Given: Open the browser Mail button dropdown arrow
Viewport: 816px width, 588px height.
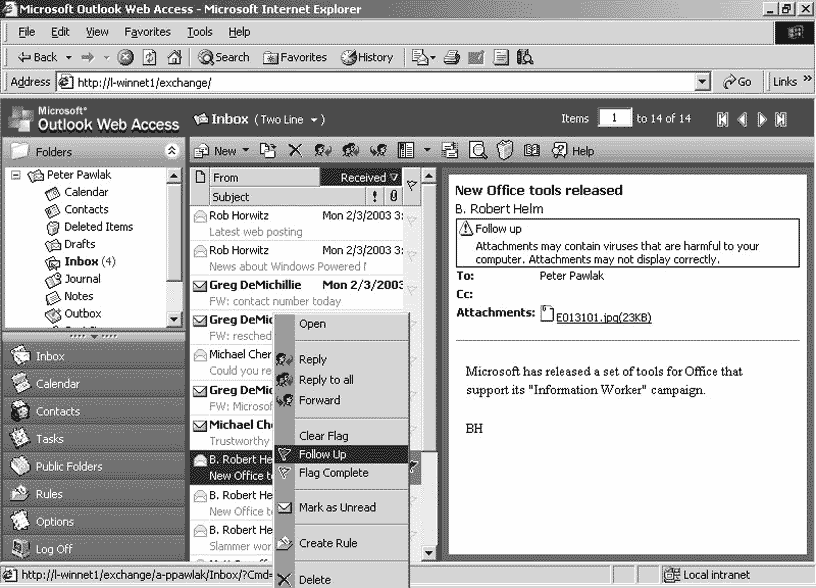Looking at the screenshot, I should point(433,57).
